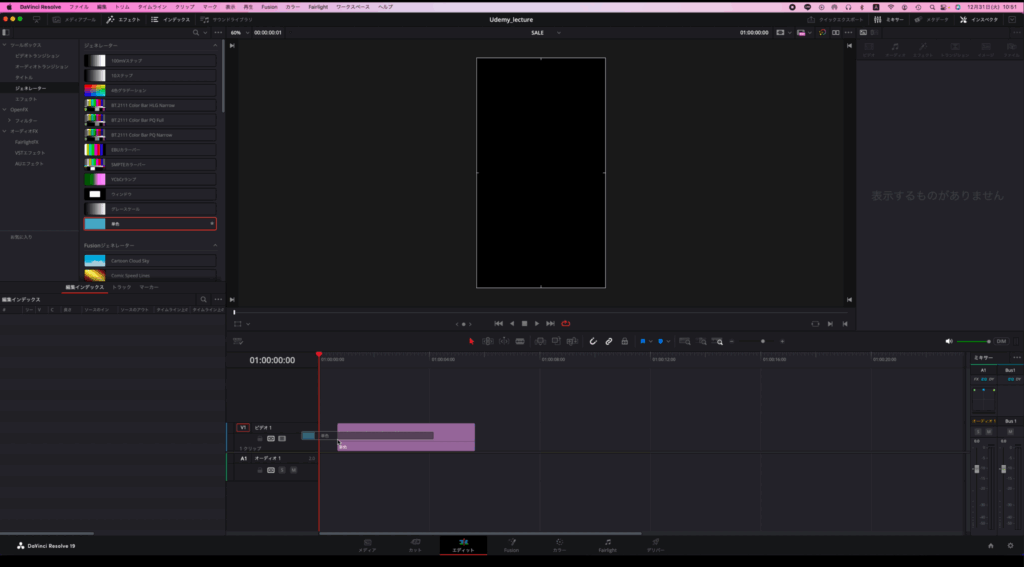Mute audio track A1 with M button
Screen dimensions: 1024x567
click(x=292, y=469)
